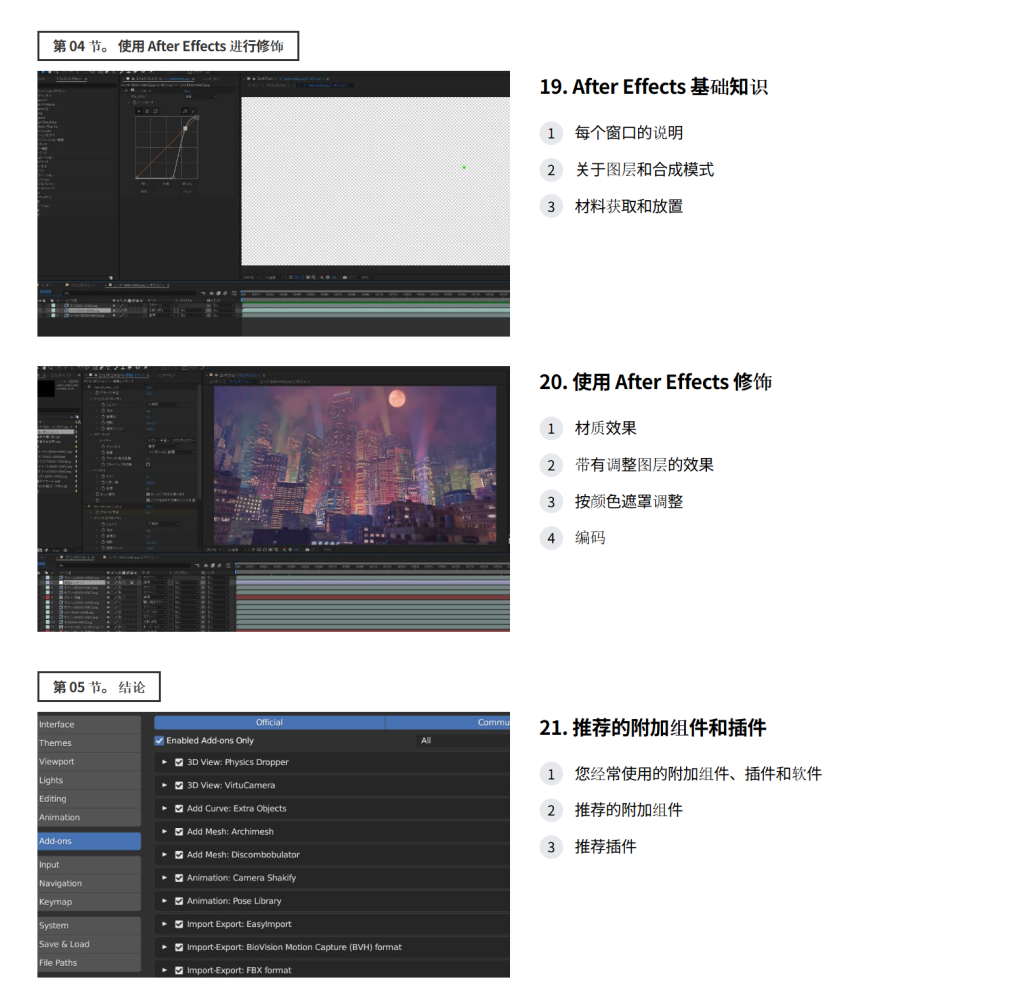The width and height of the screenshot is (1024, 994).
Task: Open the Save & Load preferences section
Action: point(89,944)
